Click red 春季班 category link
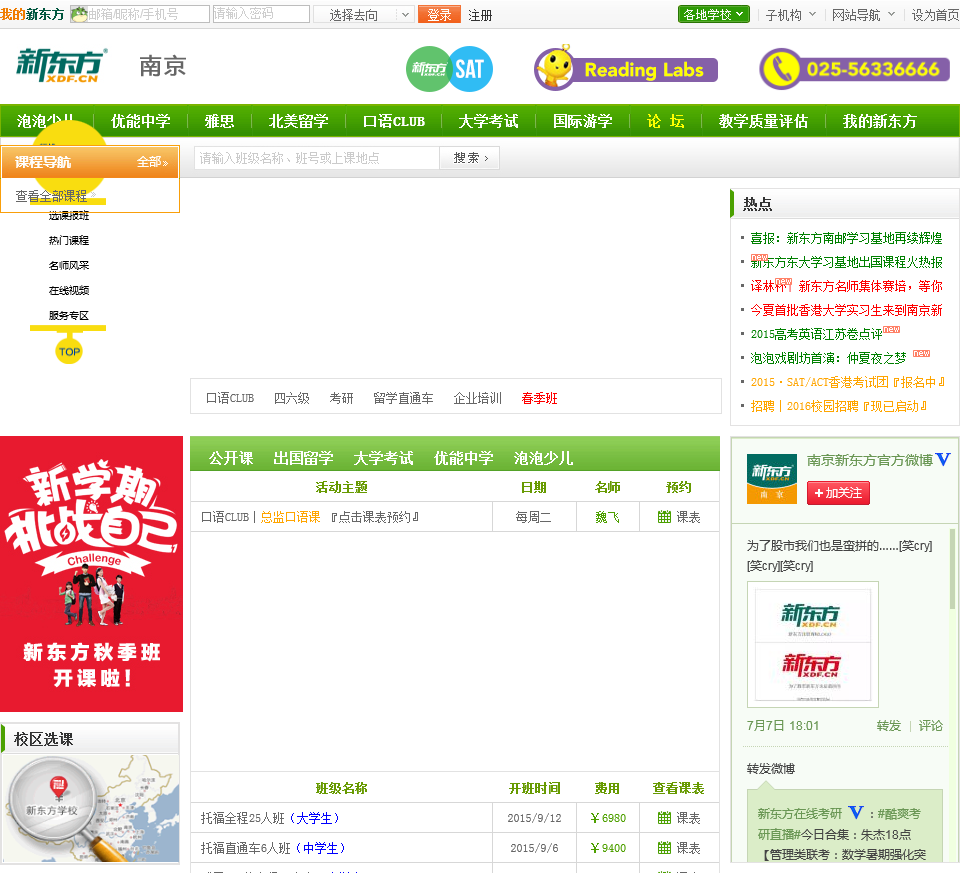 pyautogui.click(x=539, y=398)
